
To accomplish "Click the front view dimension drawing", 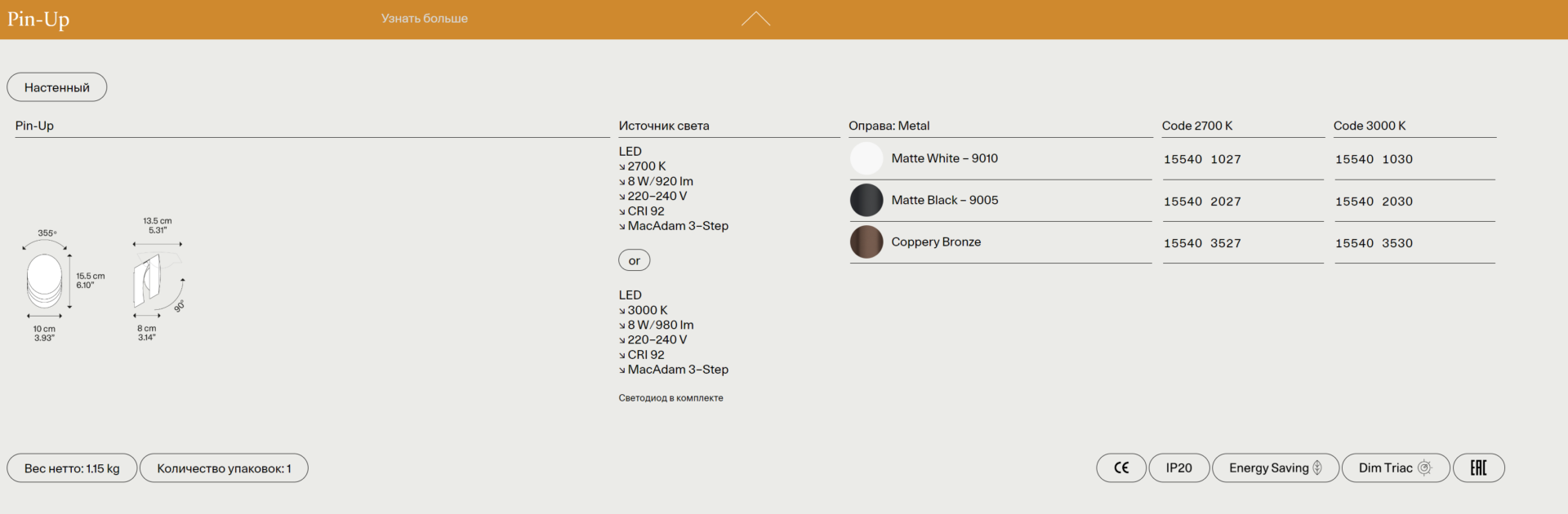I will [45, 280].
